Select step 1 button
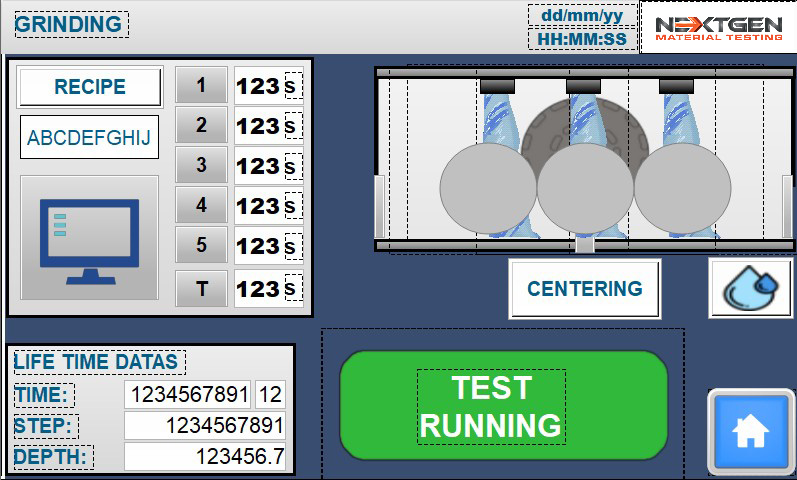Screen dimensions: 797x480 201,85
